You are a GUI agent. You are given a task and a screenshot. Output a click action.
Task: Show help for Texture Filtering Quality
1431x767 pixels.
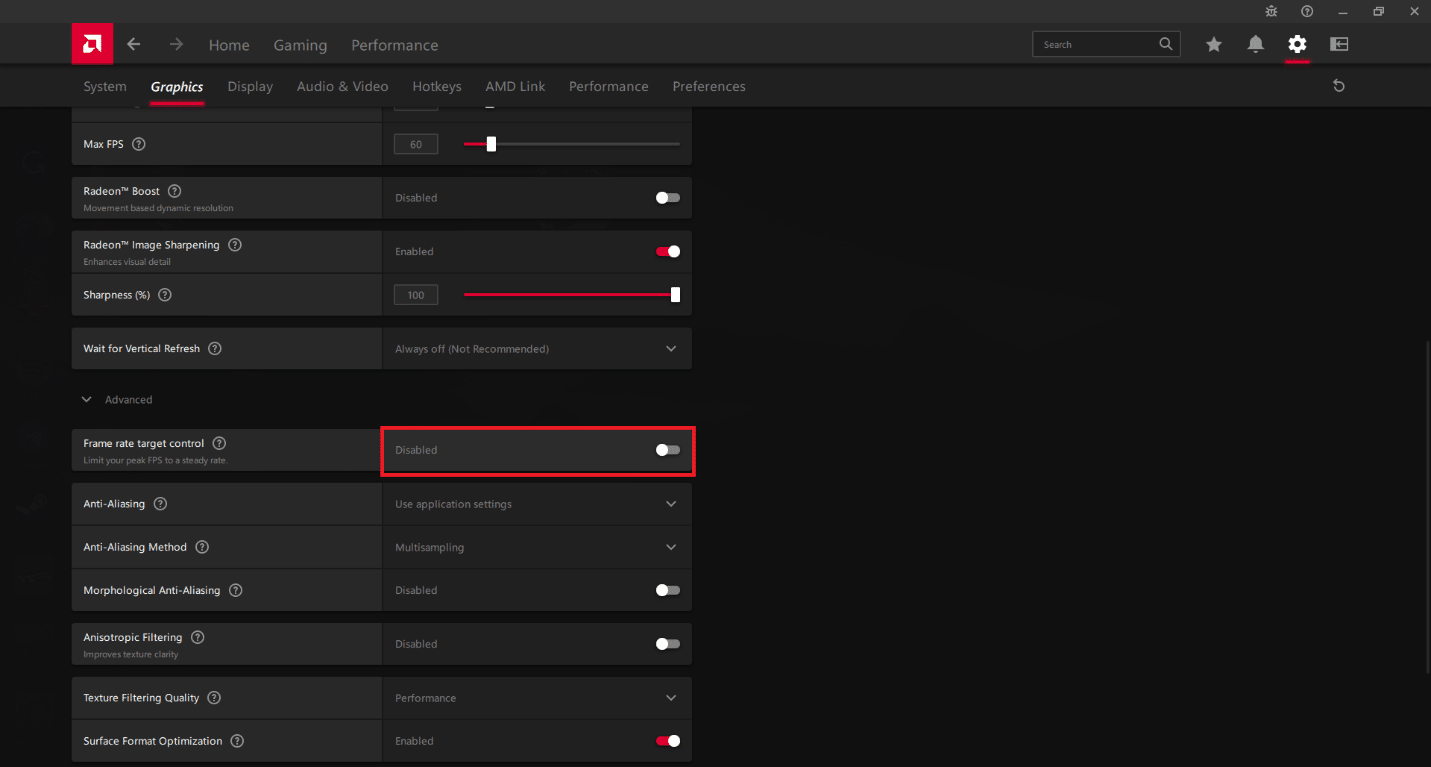click(214, 698)
